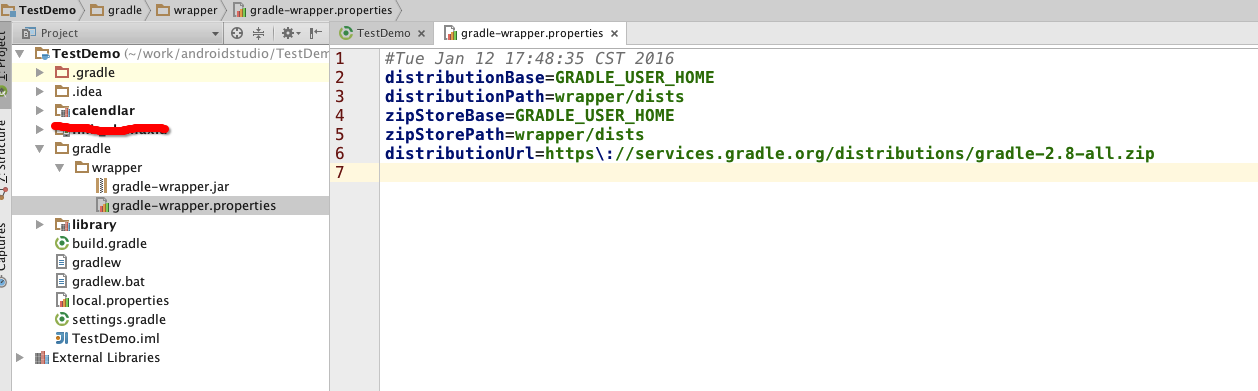This screenshot has width=1258, height=391.
Task: Collapse the gradle folder arrow
Action: coord(40,148)
